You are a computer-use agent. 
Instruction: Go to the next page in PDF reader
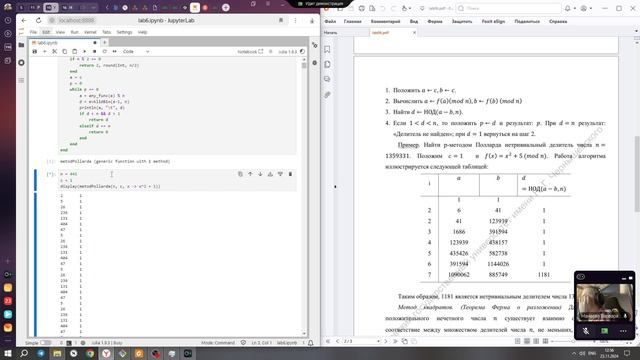click(x=386, y=341)
